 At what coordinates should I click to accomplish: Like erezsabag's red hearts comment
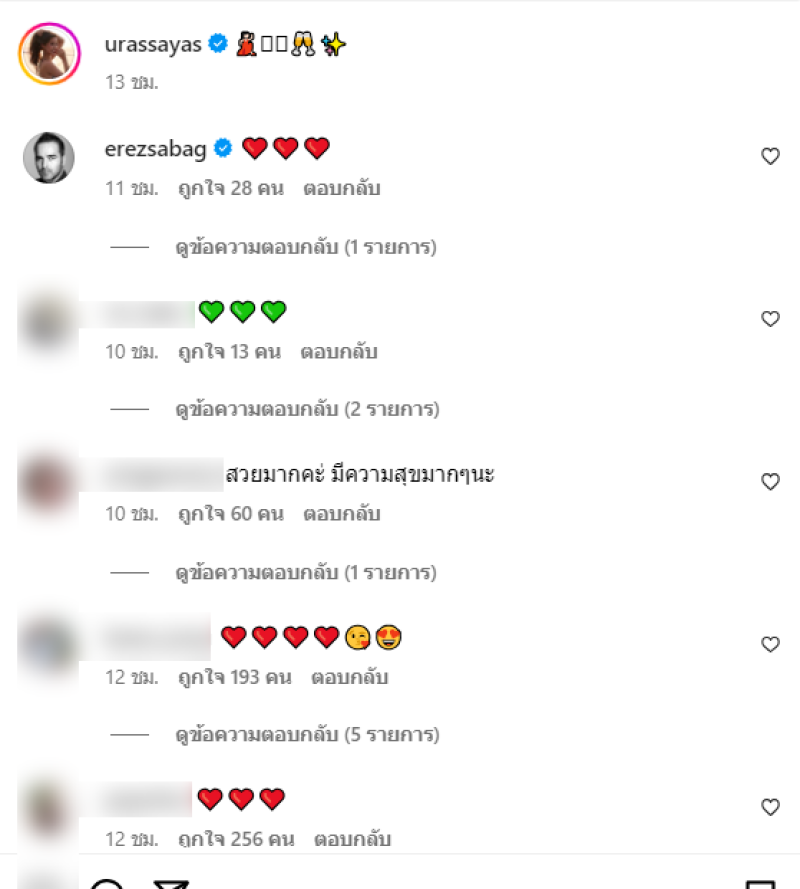click(x=770, y=156)
